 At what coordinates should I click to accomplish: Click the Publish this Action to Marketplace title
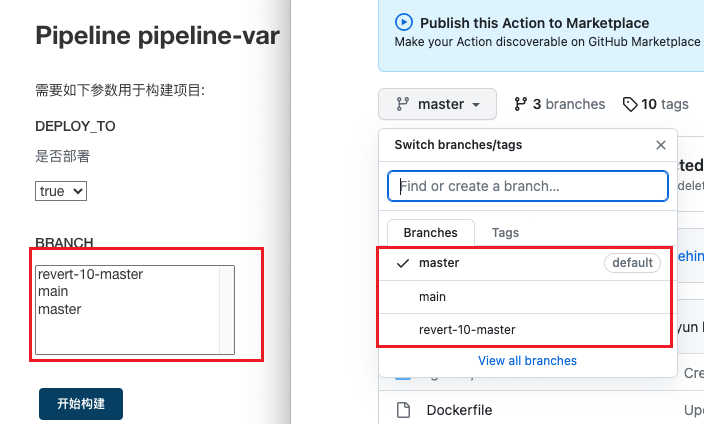pos(534,23)
